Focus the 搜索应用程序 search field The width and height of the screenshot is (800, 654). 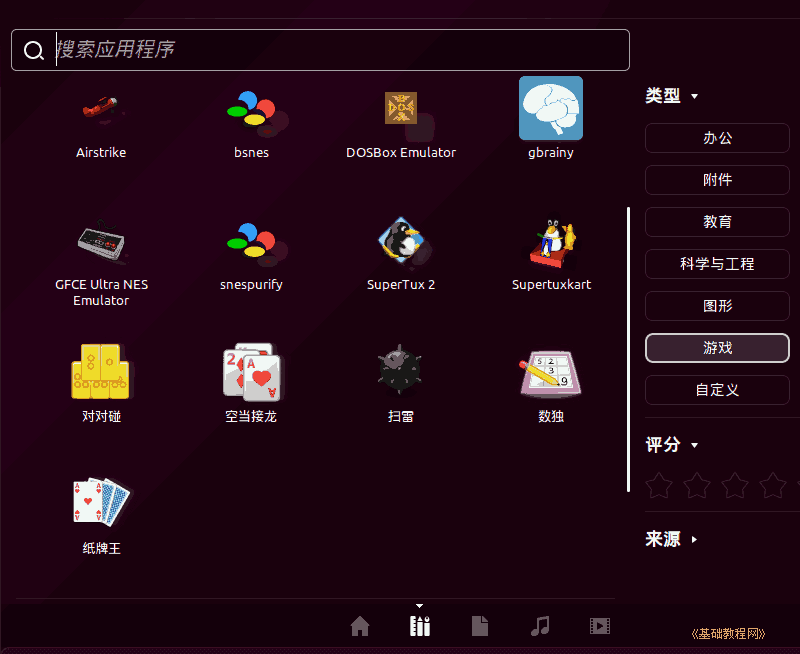[320, 50]
